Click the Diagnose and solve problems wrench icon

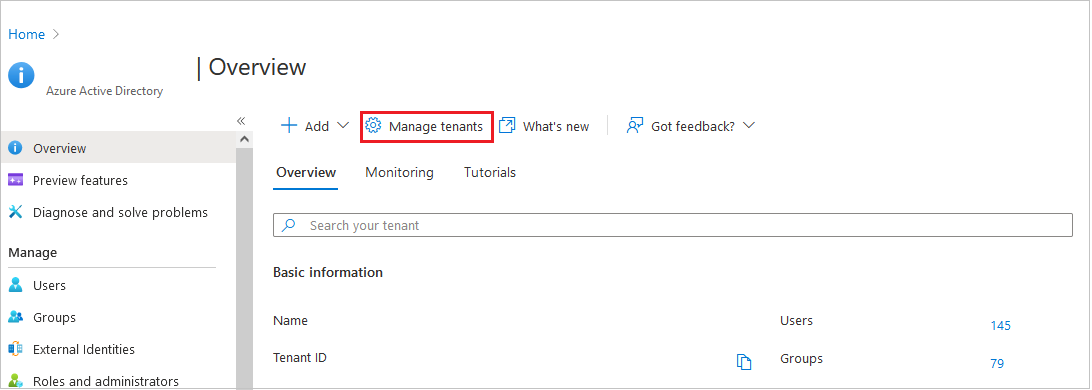pyautogui.click(x=15, y=212)
